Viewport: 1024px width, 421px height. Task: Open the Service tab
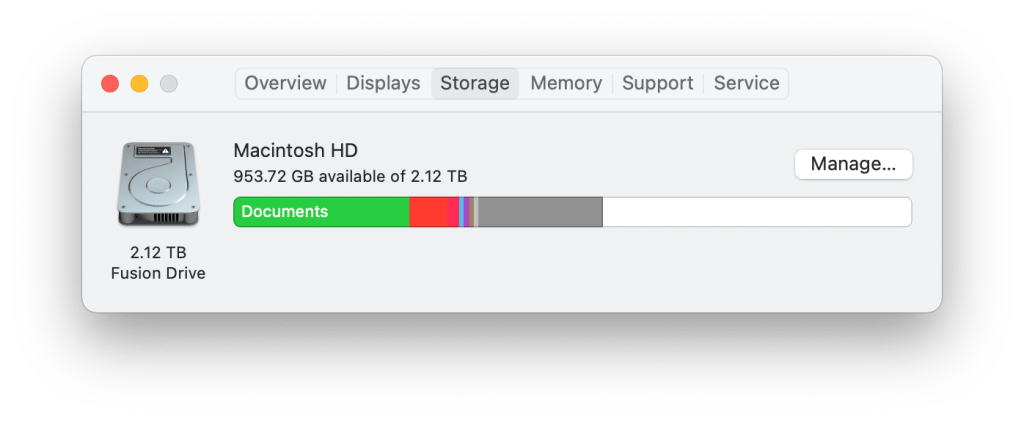[x=746, y=83]
